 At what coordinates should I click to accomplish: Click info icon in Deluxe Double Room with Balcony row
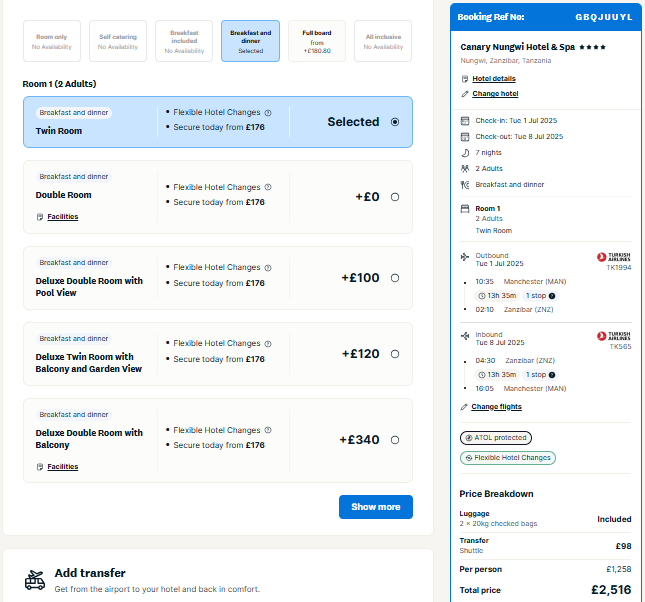pyautogui.click(x=268, y=430)
